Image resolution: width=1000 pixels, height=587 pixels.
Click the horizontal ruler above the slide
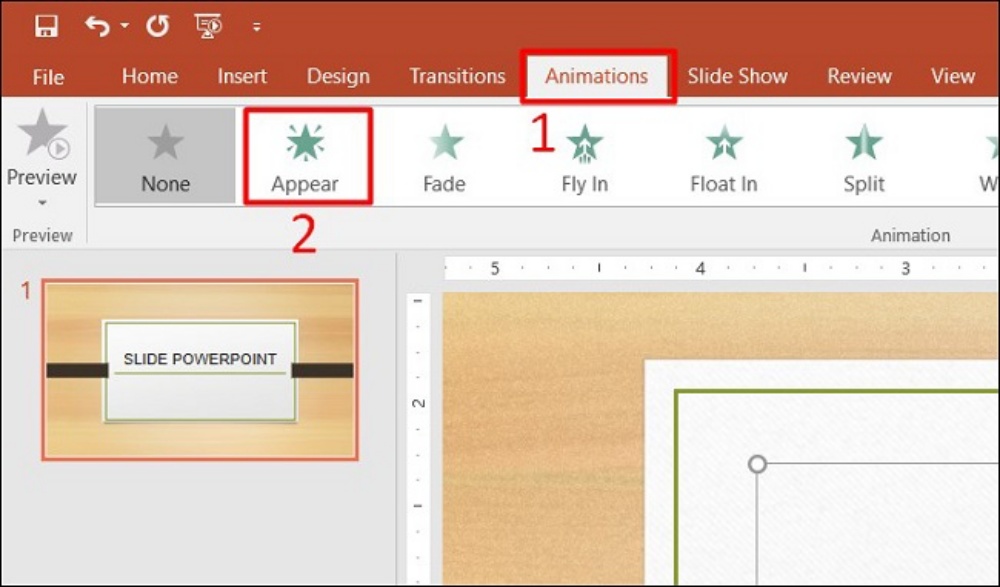point(721,268)
